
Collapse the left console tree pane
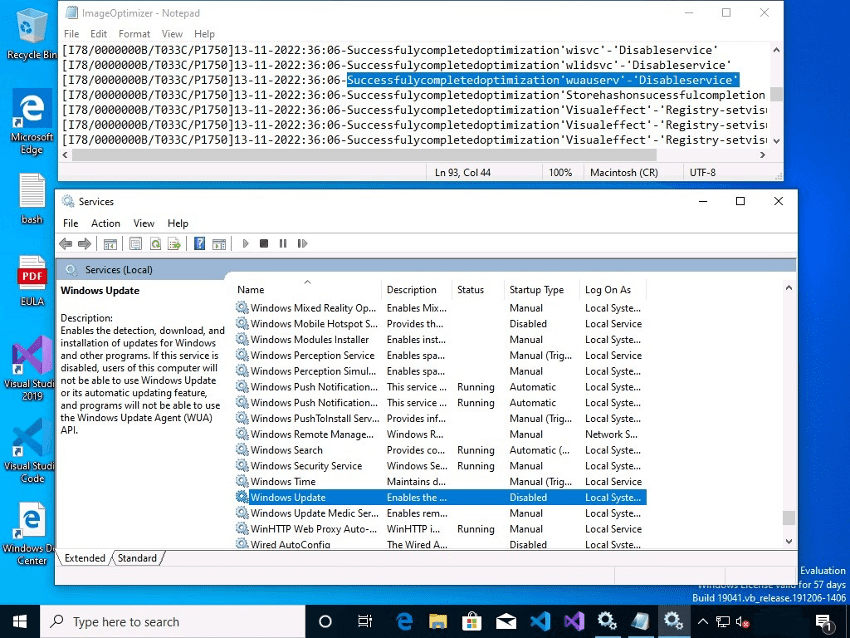112,243
